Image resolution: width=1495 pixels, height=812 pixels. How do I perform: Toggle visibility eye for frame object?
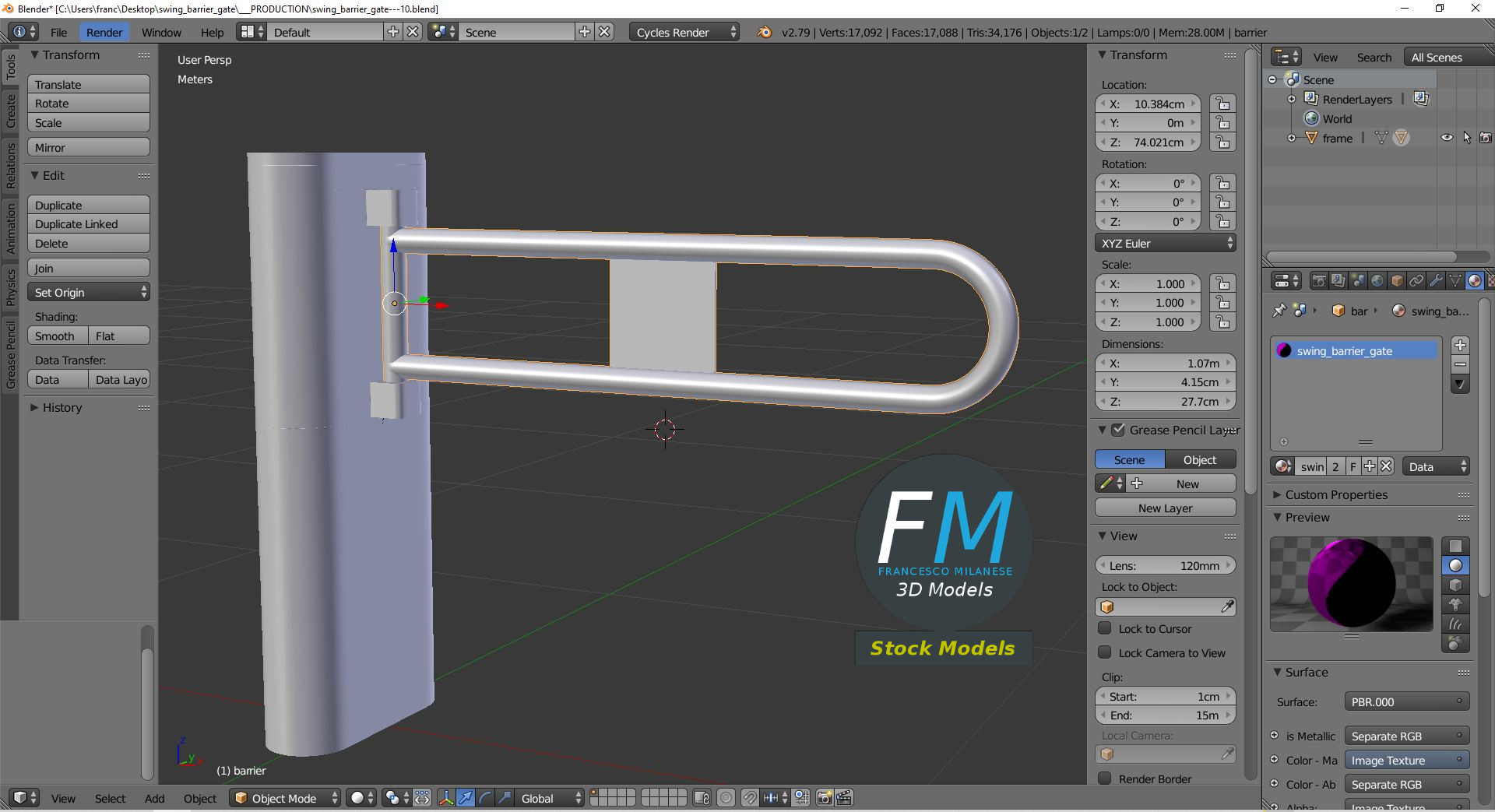coord(1447,138)
